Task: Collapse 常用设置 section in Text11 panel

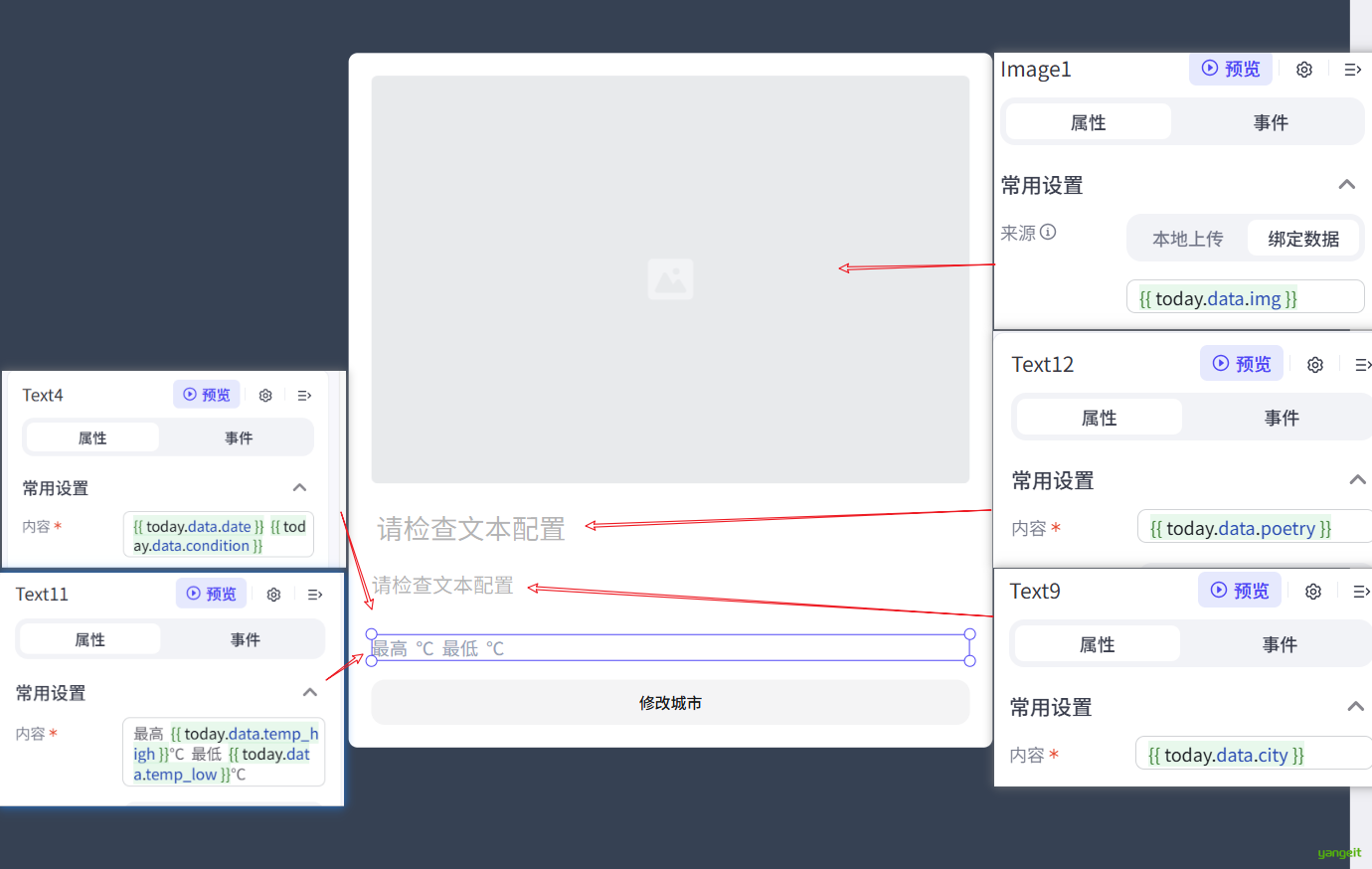Action: click(x=310, y=693)
